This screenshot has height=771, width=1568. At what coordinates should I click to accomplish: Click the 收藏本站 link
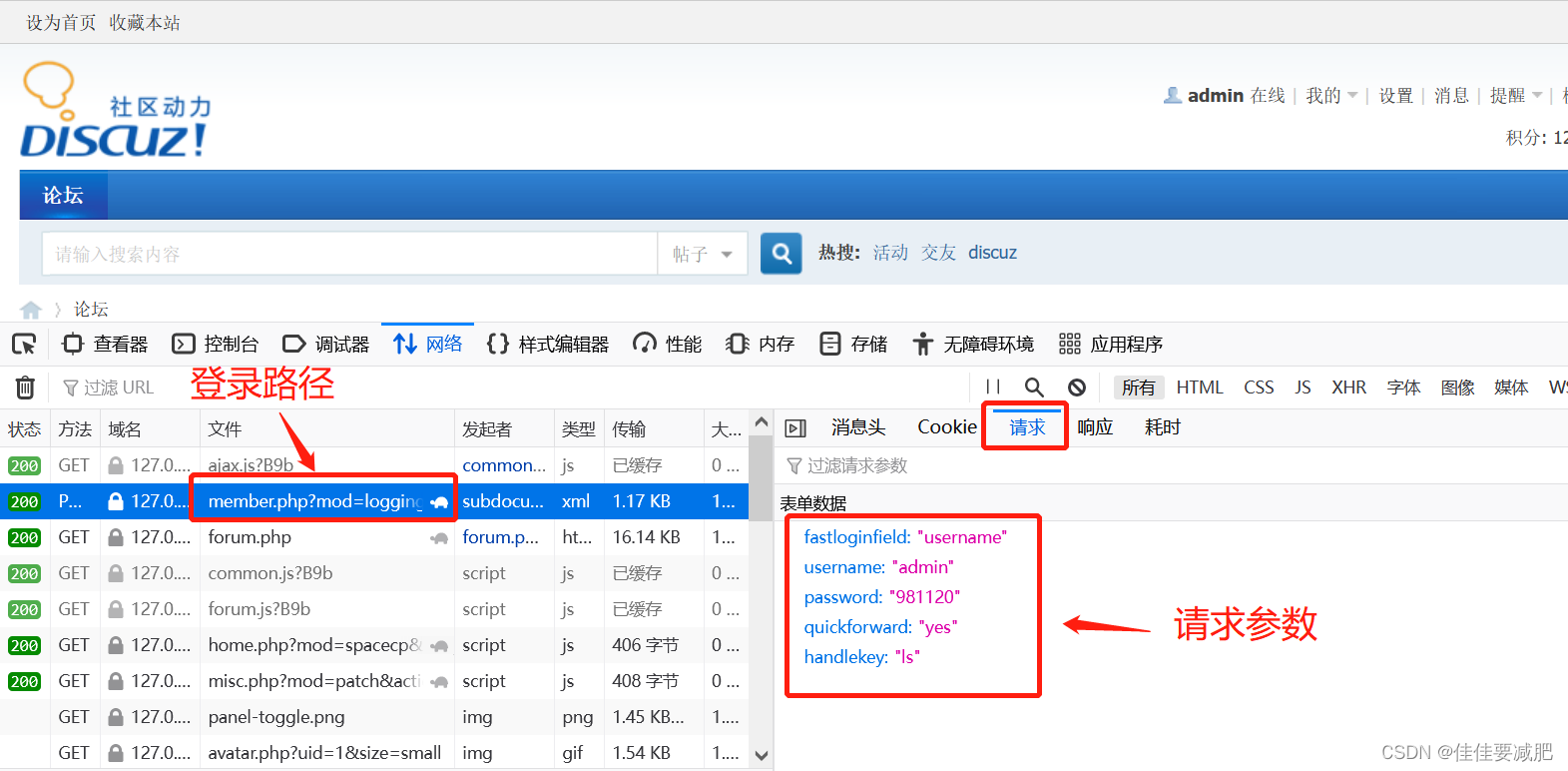point(145,22)
